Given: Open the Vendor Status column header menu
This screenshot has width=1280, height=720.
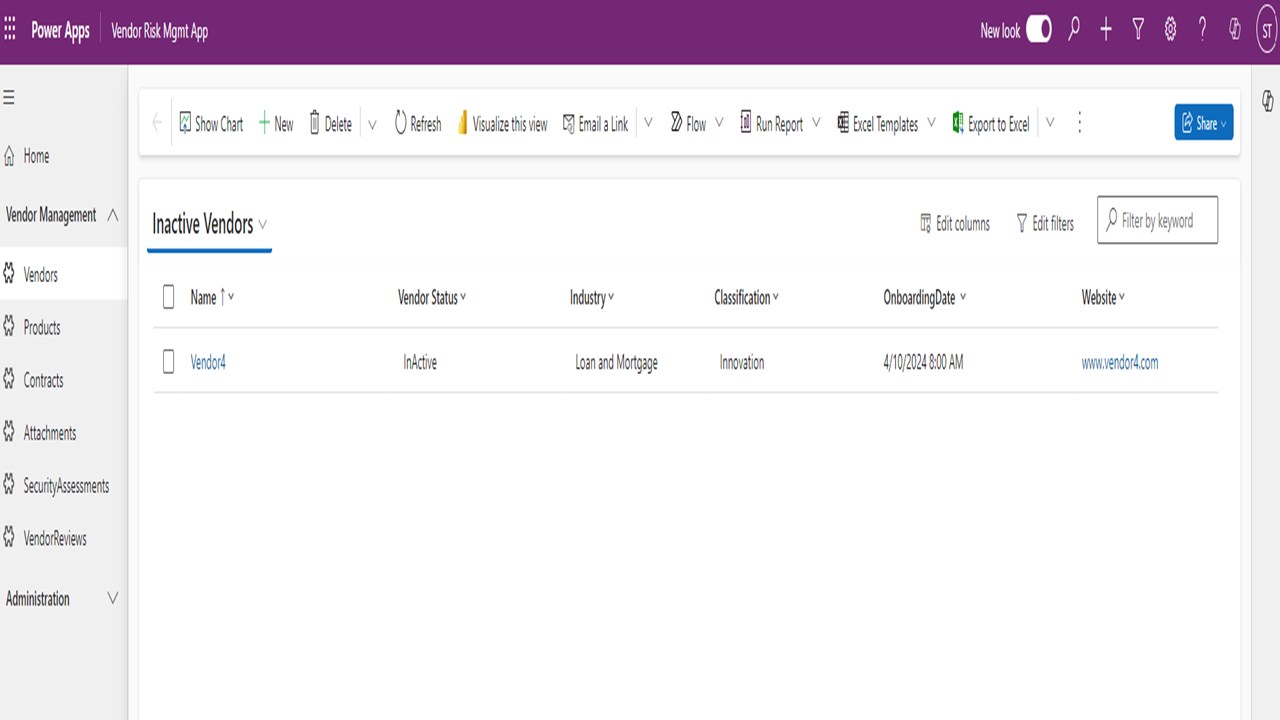Looking at the screenshot, I should [432, 297].
